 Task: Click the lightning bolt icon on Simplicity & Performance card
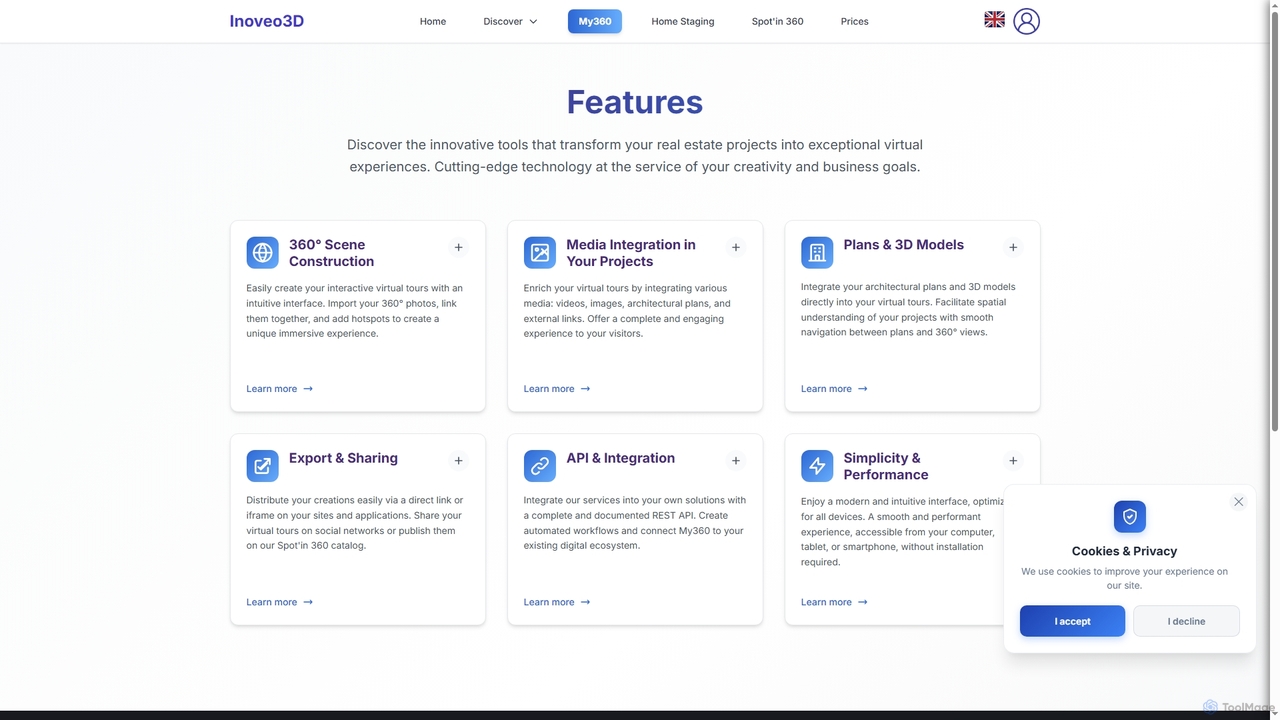tap(817, 466)
